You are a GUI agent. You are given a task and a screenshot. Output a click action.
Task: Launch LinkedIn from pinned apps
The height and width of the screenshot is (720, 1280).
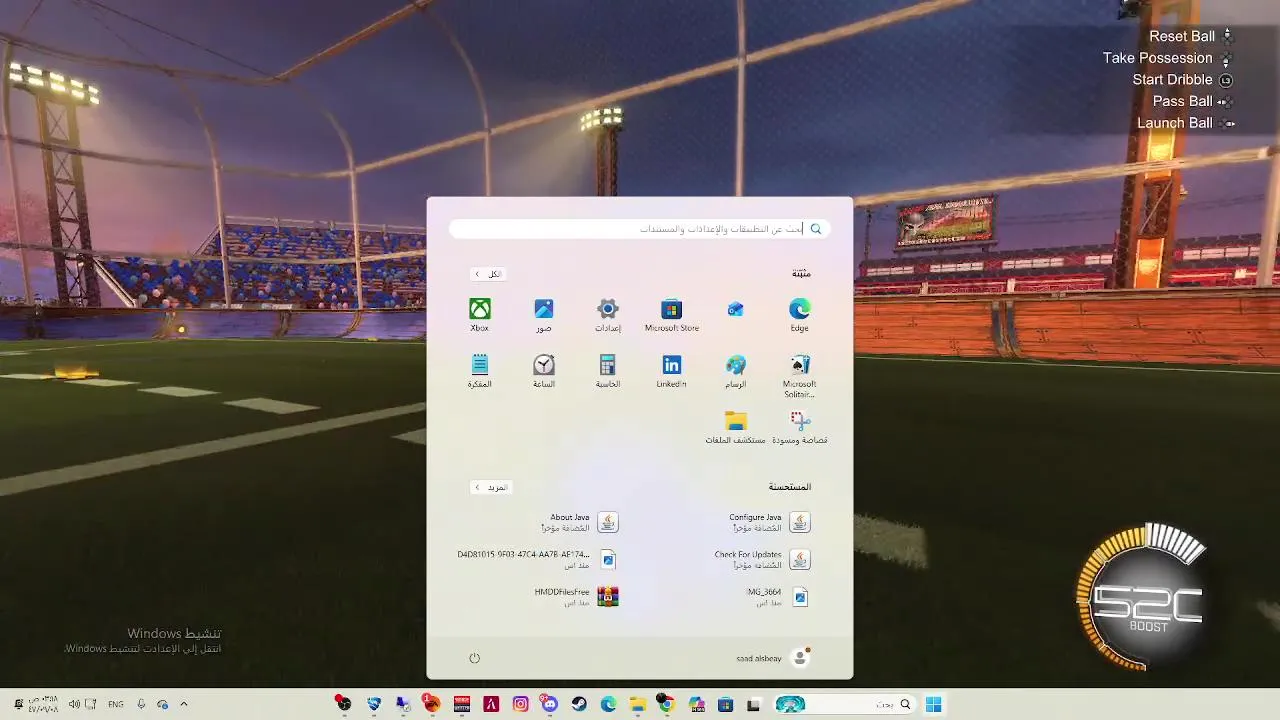[x=672, y=370]
